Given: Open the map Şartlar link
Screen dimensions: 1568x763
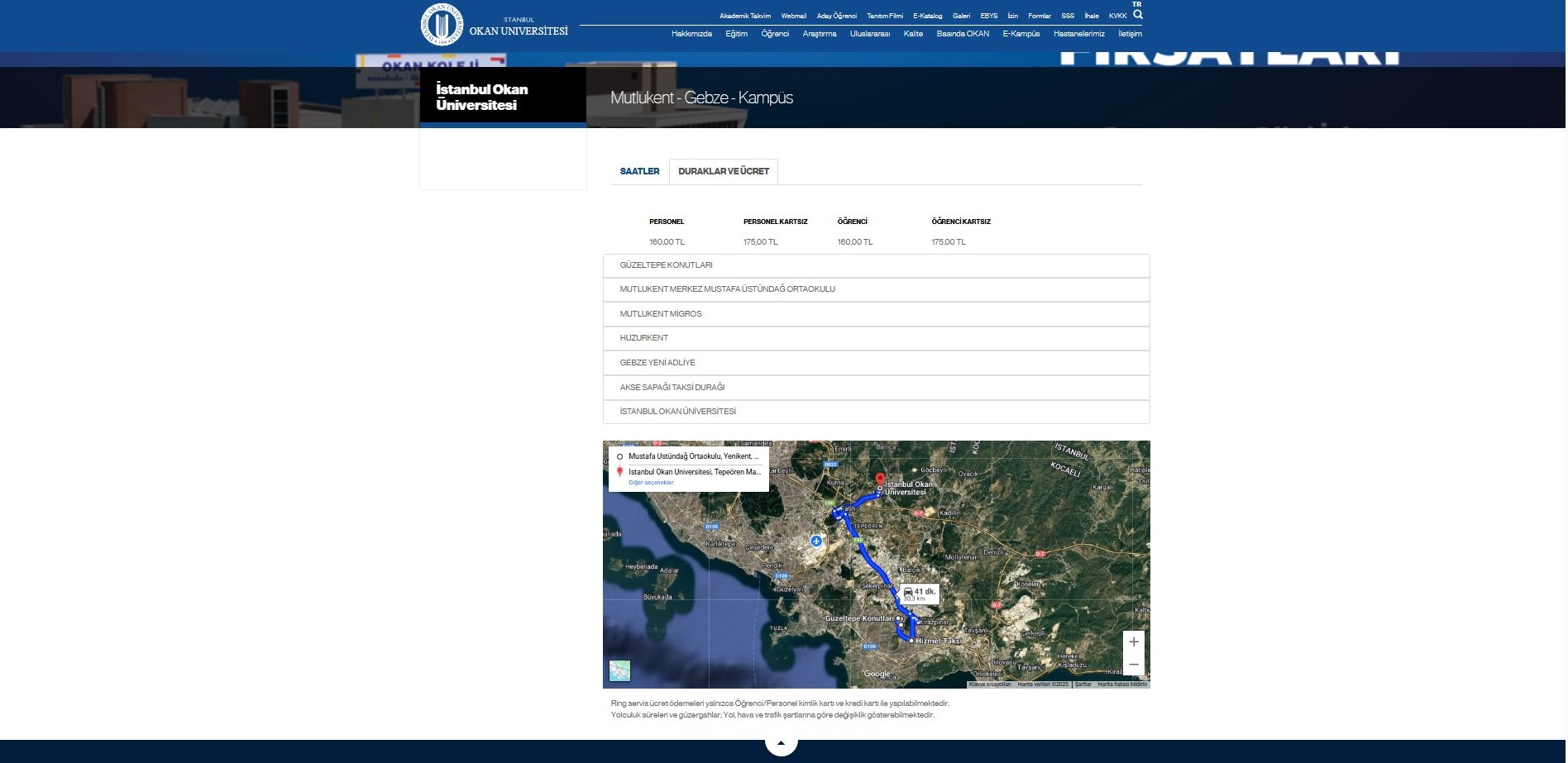Looking at the screenshot, I should [1083, 684].
